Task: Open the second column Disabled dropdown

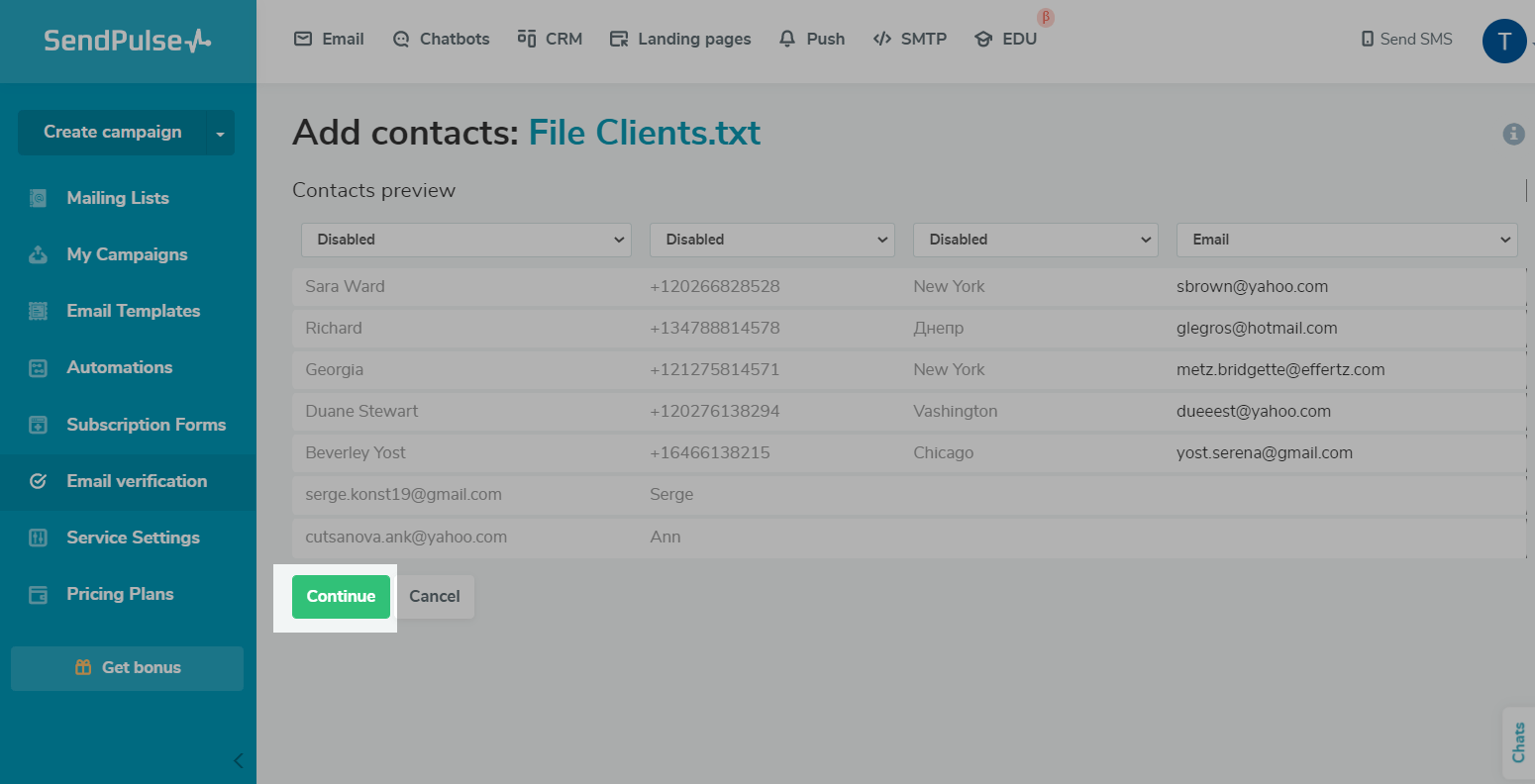Action: click(772, 240)
